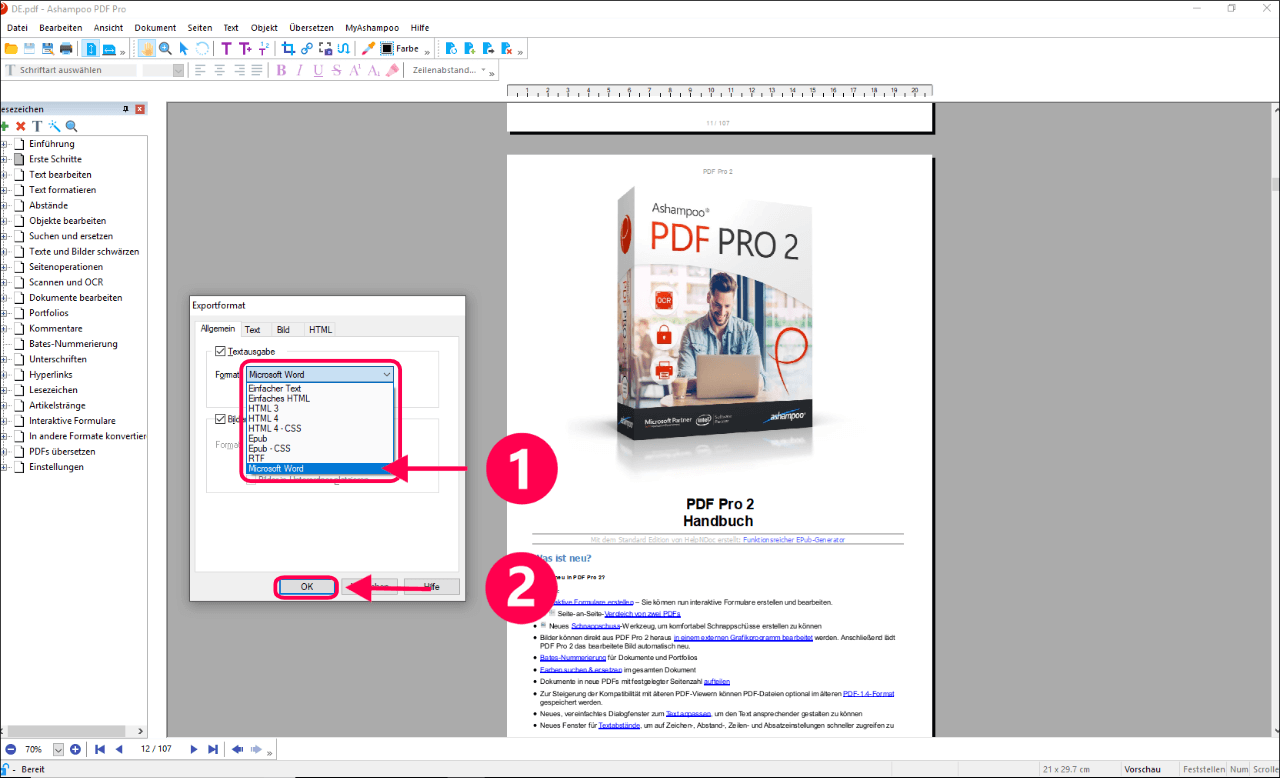The image size is (1280, 778).
Task: Select the blue arrow pointer tool
Action: click(x=183, y=48)
